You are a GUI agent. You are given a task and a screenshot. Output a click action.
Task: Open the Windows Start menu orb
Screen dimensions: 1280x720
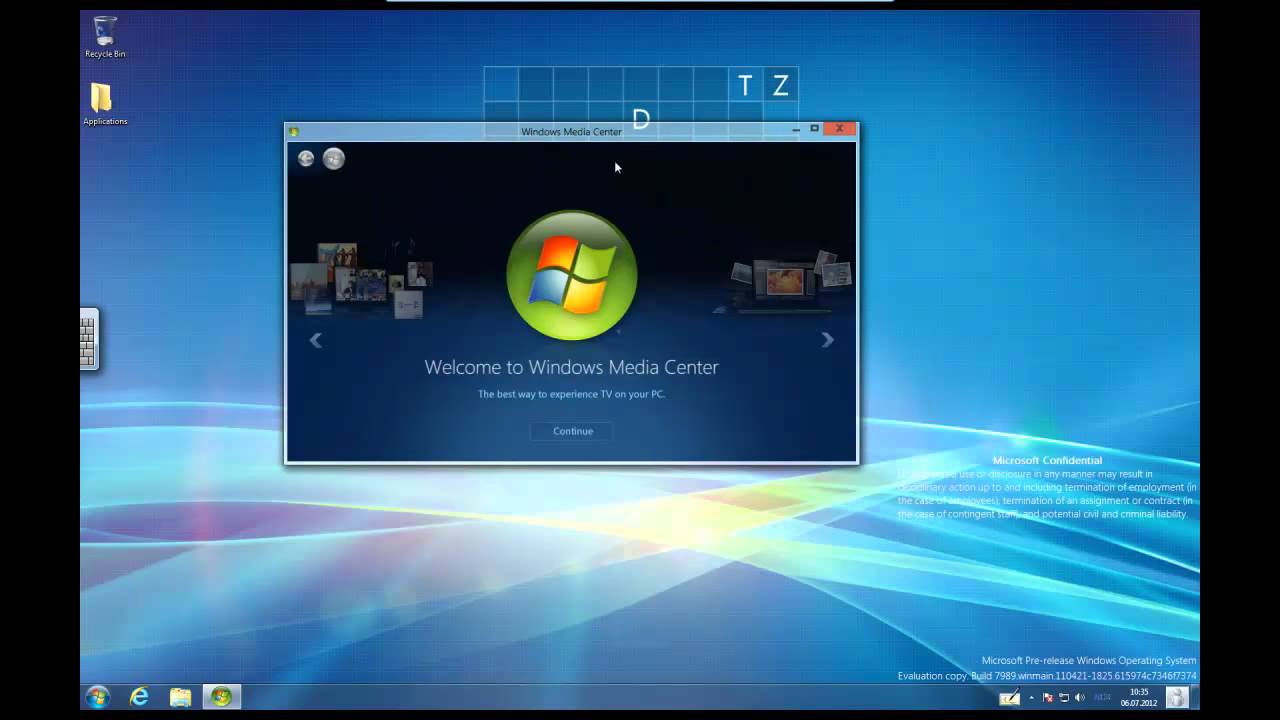point(98,697)
